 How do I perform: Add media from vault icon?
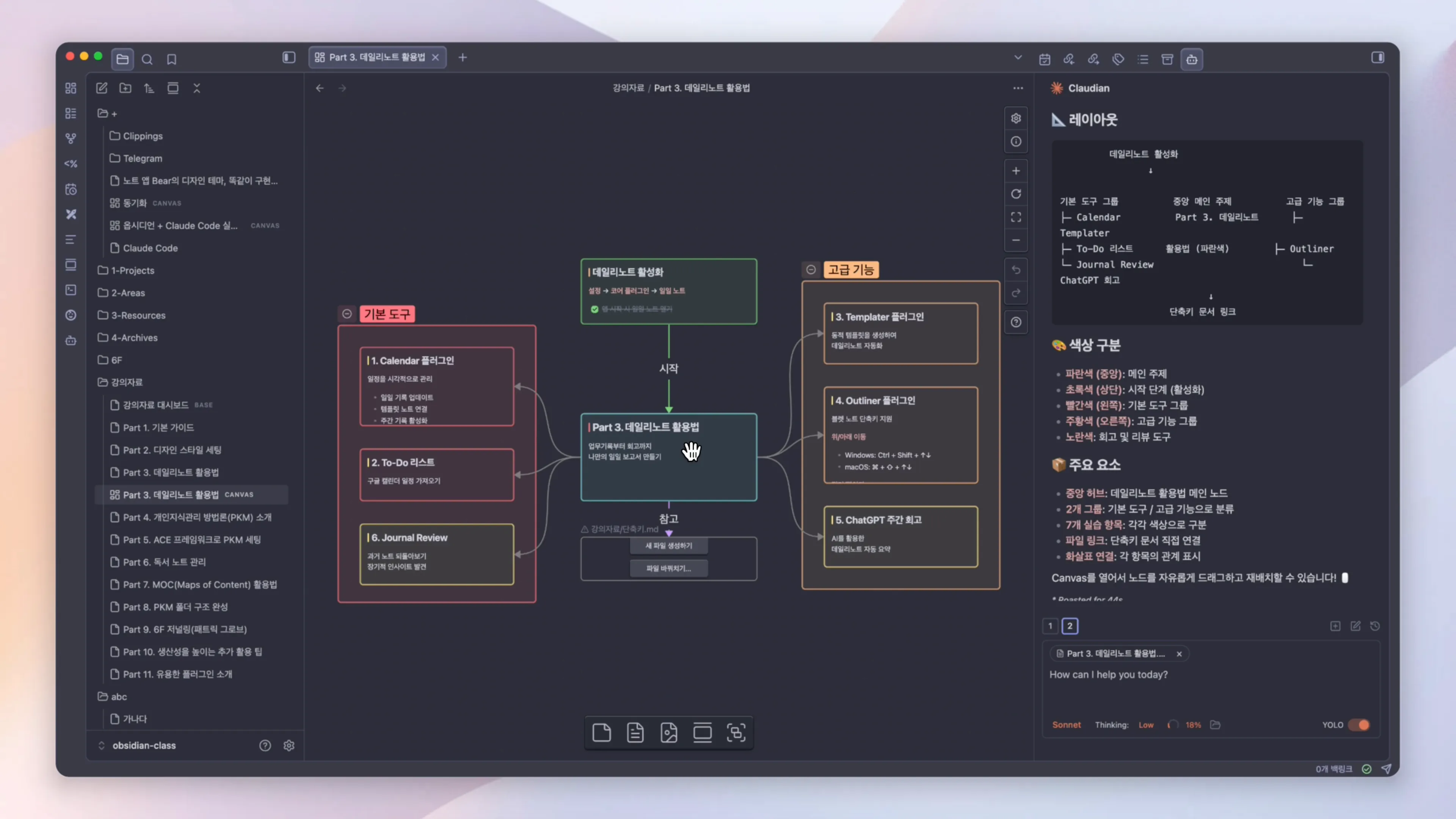tap(668, 733)
